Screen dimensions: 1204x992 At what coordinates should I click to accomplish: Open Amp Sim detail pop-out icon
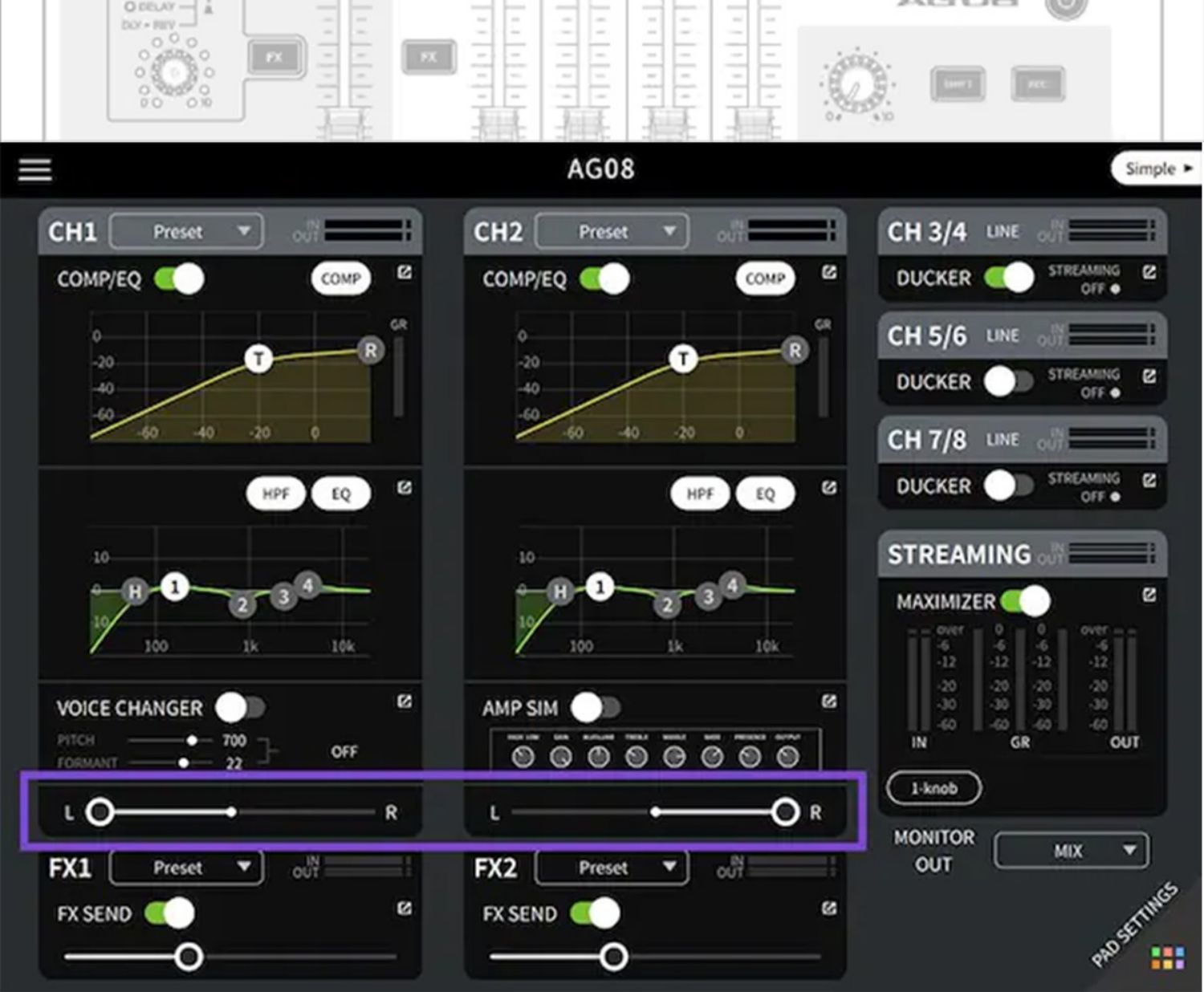tap(829, 701)
